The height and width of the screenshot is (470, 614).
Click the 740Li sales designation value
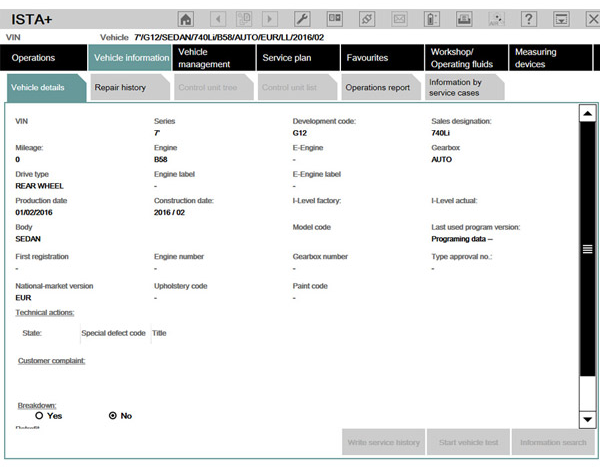(x=441, y=133)
